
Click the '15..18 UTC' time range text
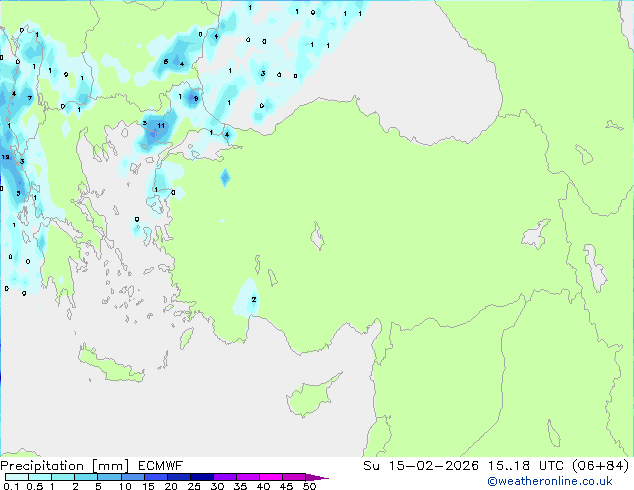click(525, 466)
